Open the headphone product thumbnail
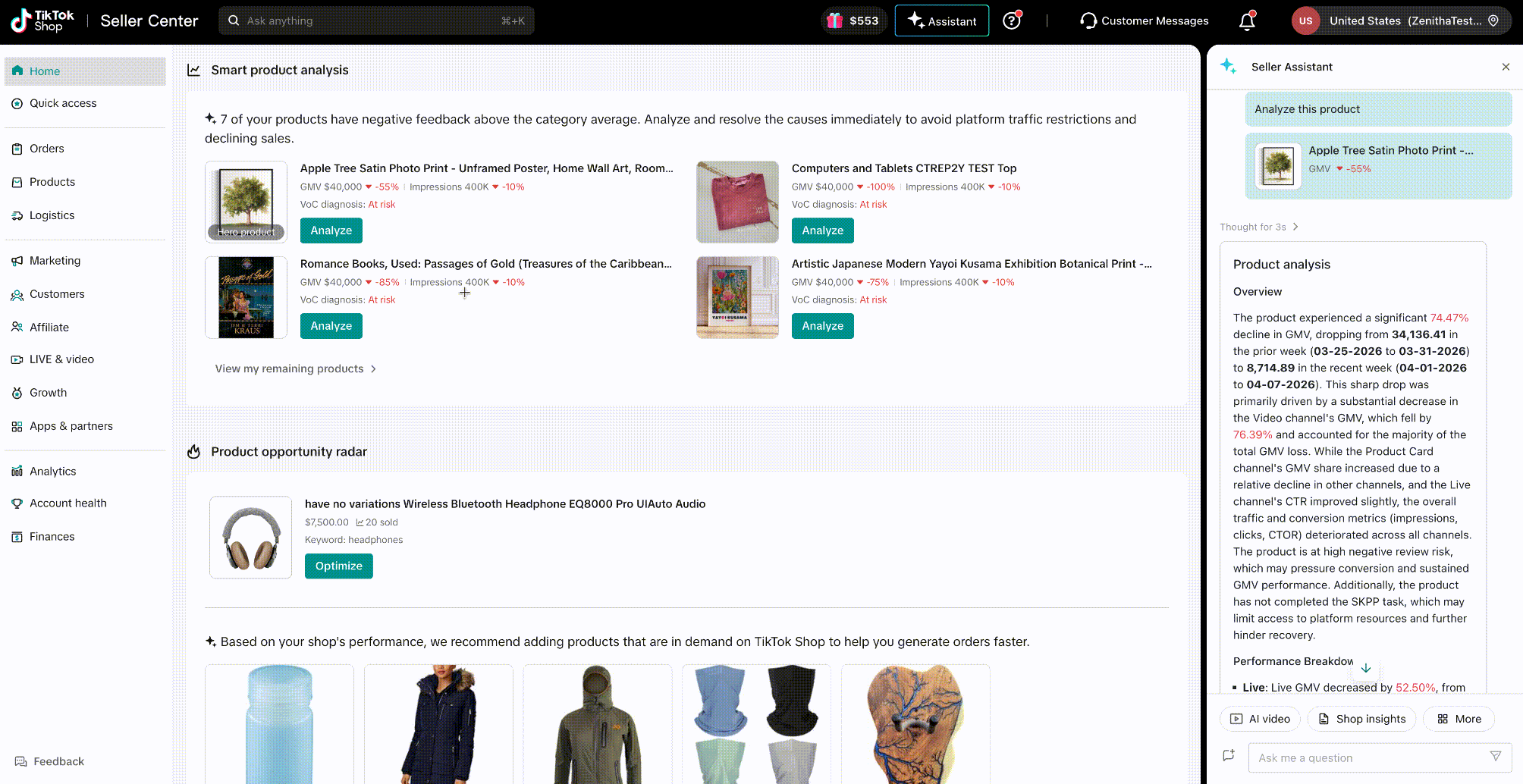Screen dimensions: 1523x784 point(251,538)
